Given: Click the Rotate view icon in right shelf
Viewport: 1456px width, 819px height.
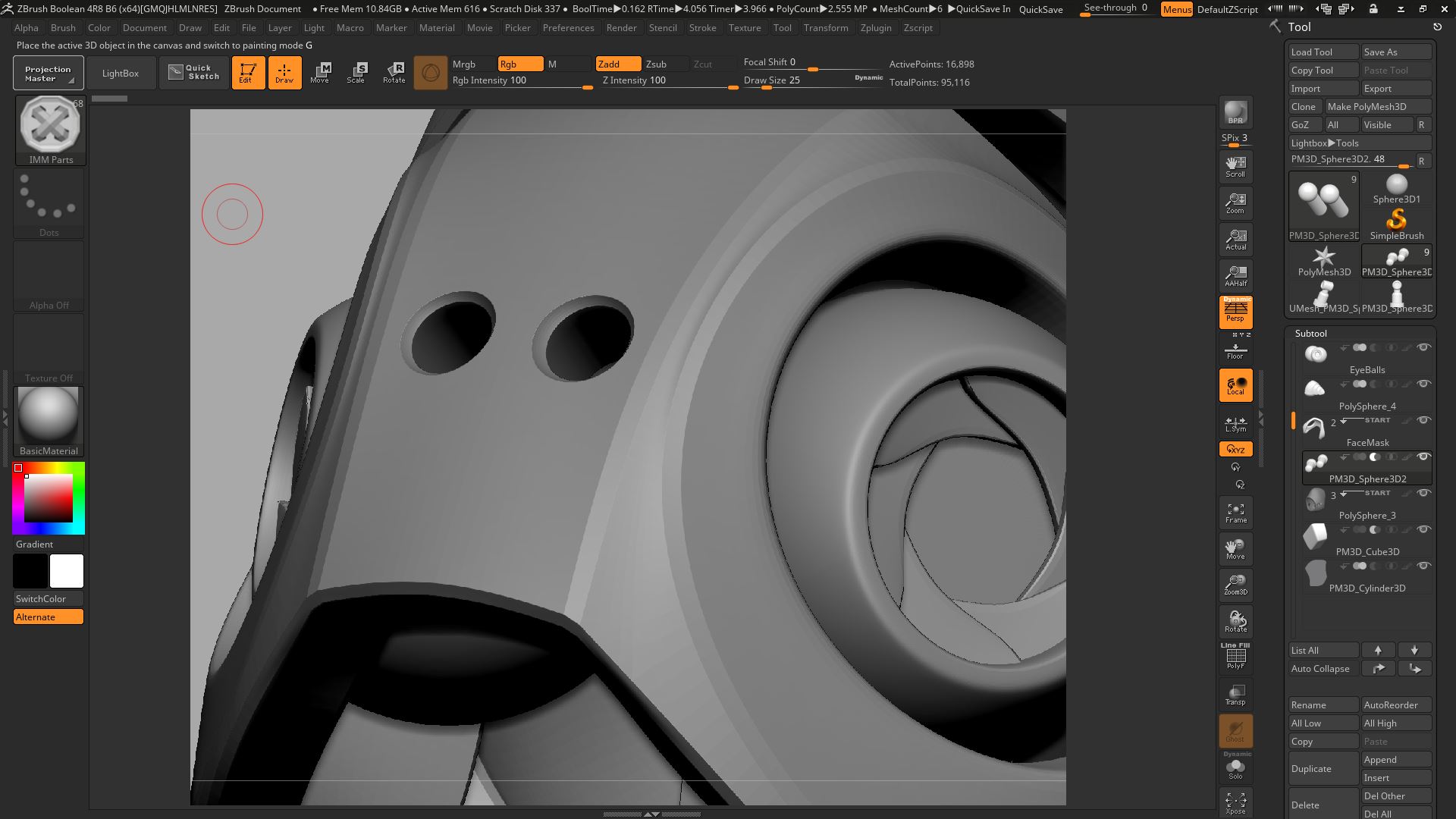Looking at the screenshot, I should [x=1235, y=621].
